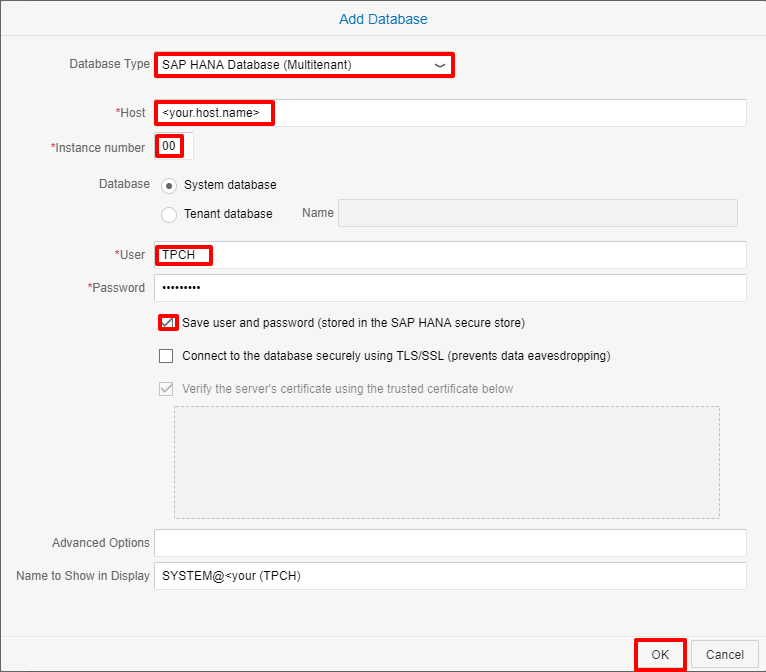Screen dimensions: 766x672
Task: Cancel the Add Database dialog
Action: [724, 654]
